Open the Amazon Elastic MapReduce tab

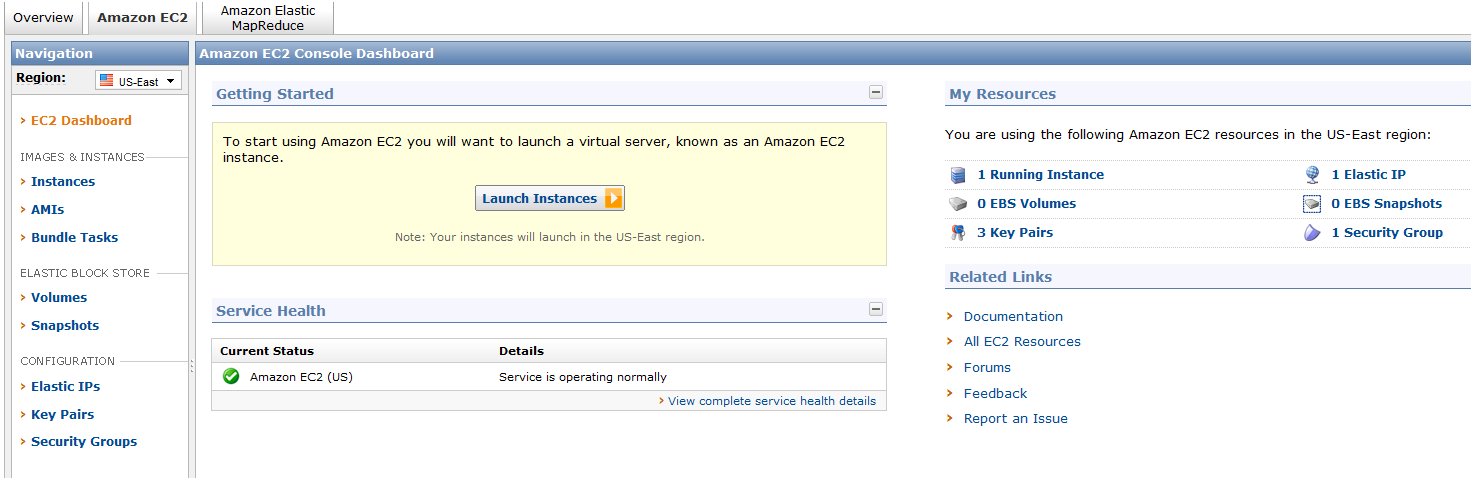[268, 18]
